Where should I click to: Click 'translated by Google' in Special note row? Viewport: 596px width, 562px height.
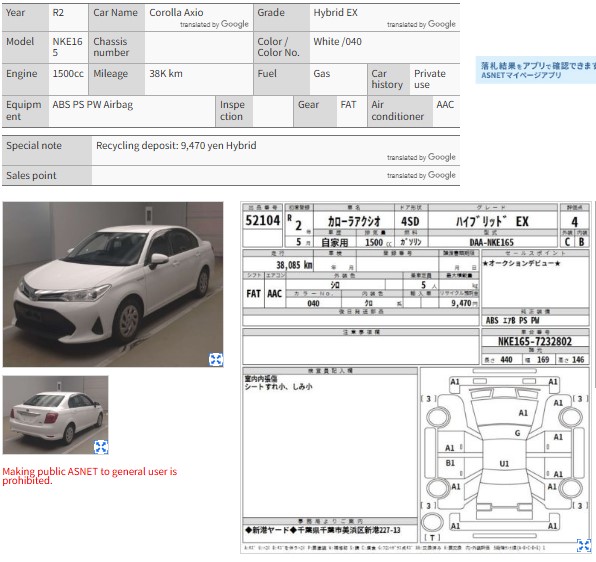point(421,157)
